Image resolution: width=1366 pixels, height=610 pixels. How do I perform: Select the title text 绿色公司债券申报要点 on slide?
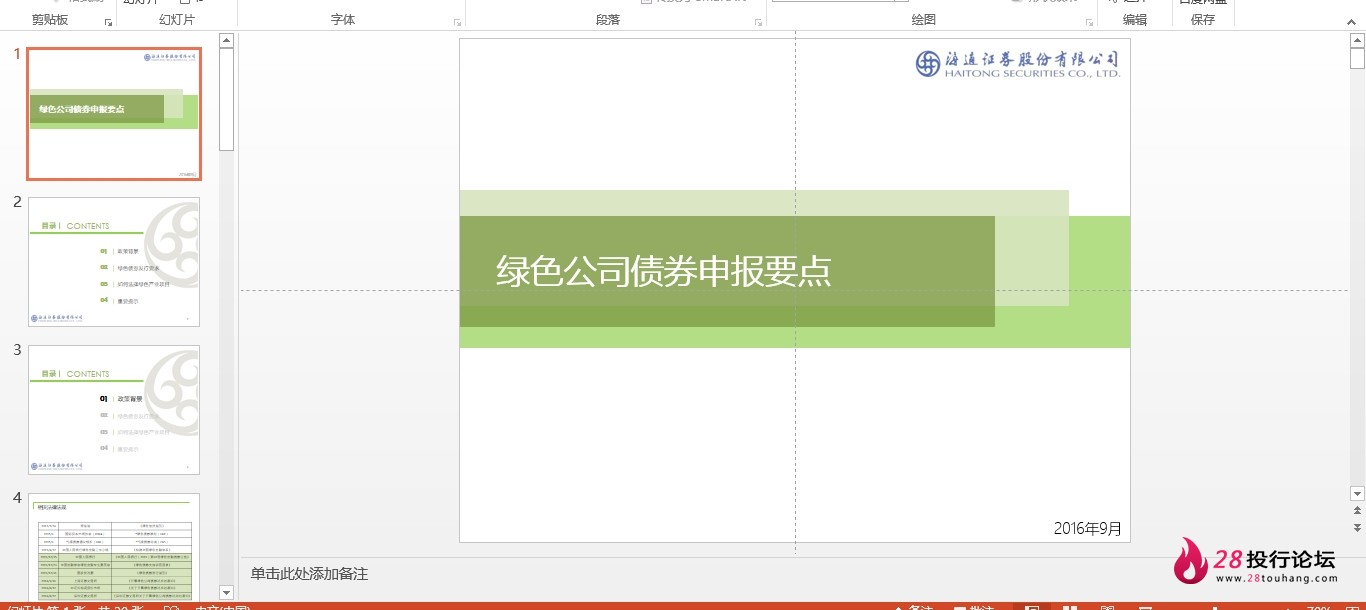click(x=664, y=272)
